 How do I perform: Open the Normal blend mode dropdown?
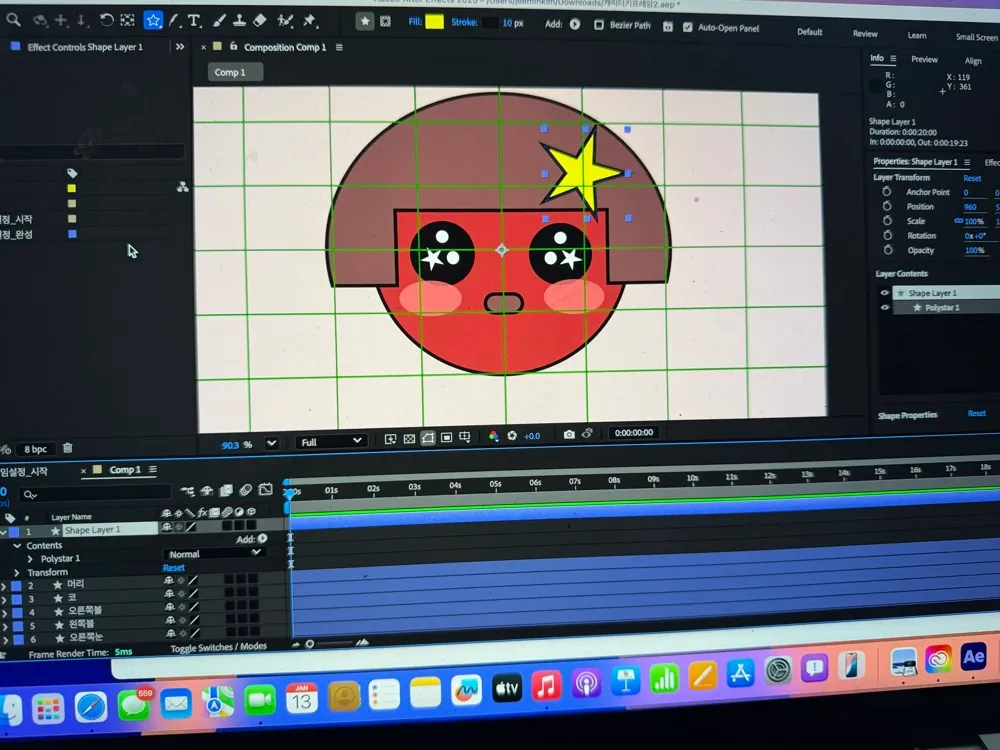pos(214,553)
